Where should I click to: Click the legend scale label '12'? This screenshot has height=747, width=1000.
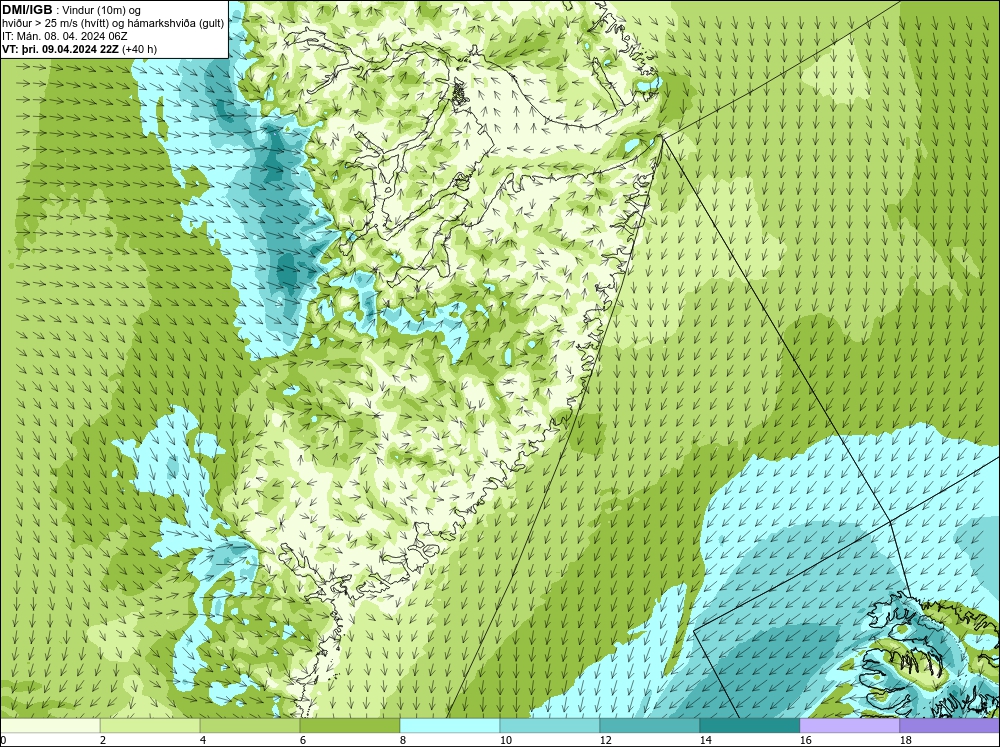[605, 740]
